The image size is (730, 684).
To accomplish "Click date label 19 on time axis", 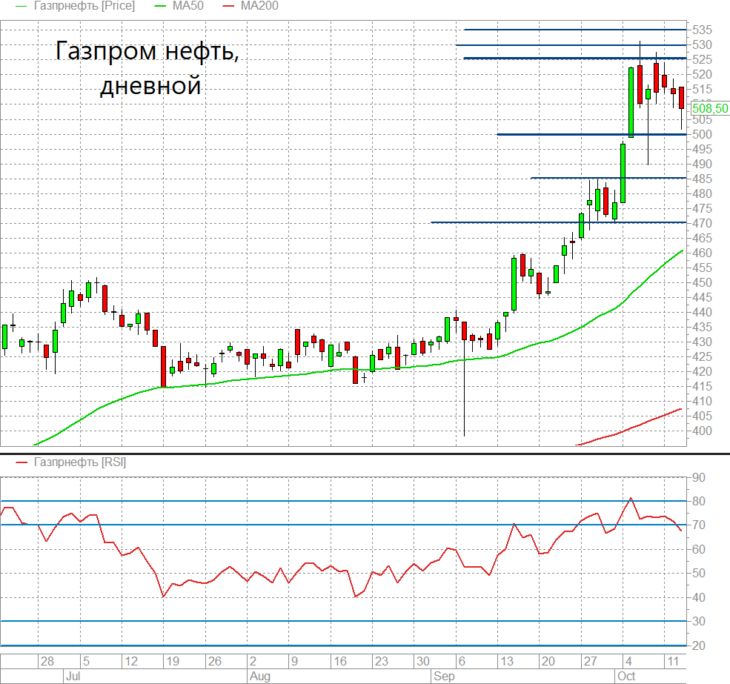I will (x=173, y=661).
